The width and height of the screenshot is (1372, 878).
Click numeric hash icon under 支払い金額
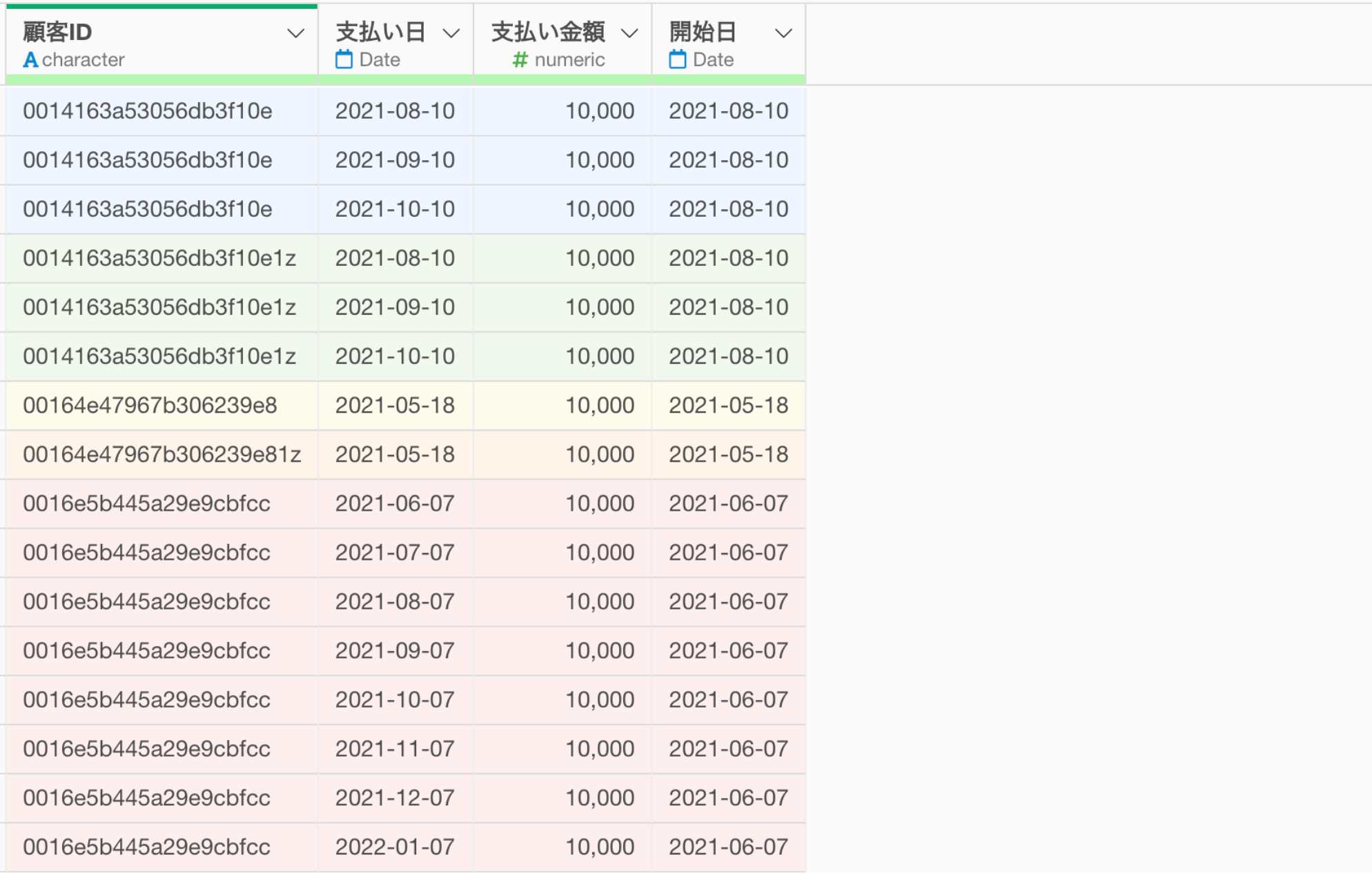pos(520,60)
